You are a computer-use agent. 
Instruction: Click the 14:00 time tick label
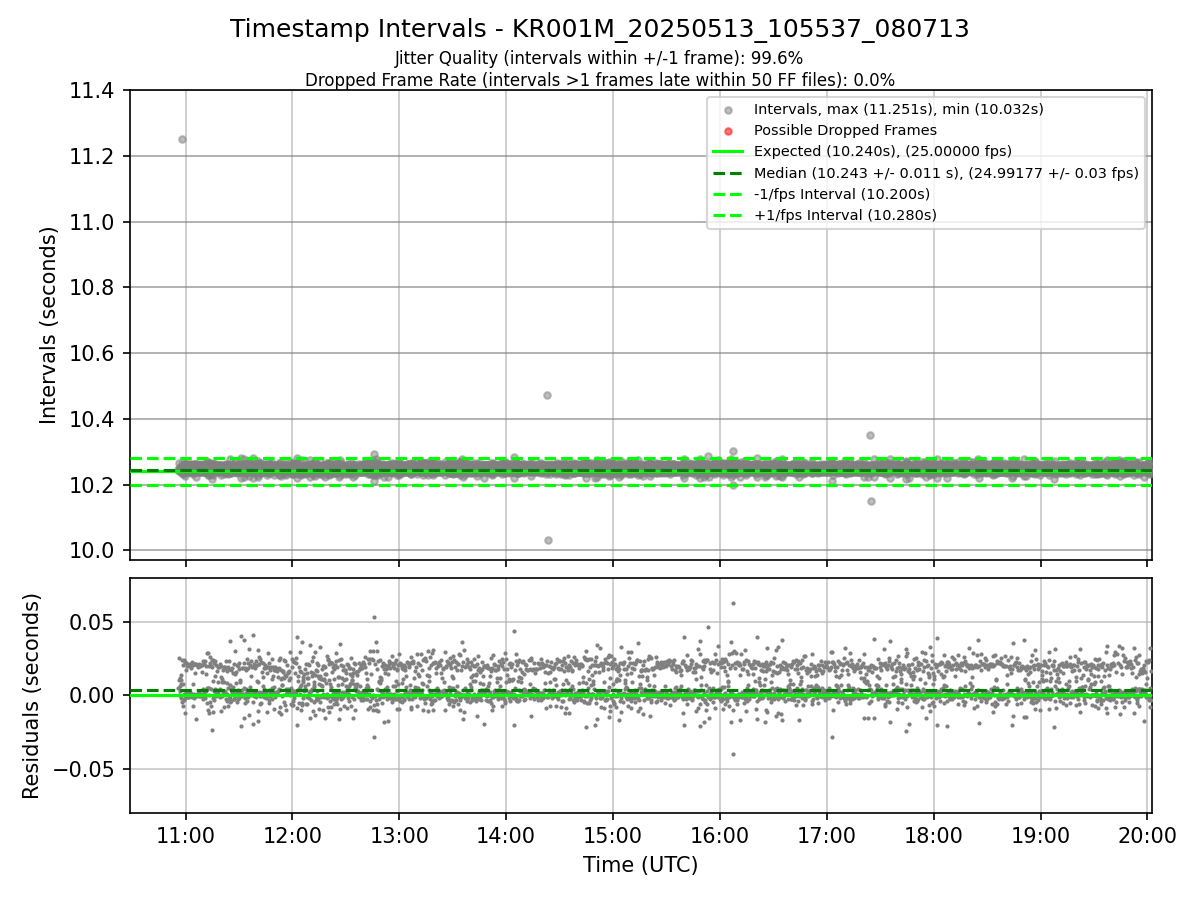click(x=506, y=835)
